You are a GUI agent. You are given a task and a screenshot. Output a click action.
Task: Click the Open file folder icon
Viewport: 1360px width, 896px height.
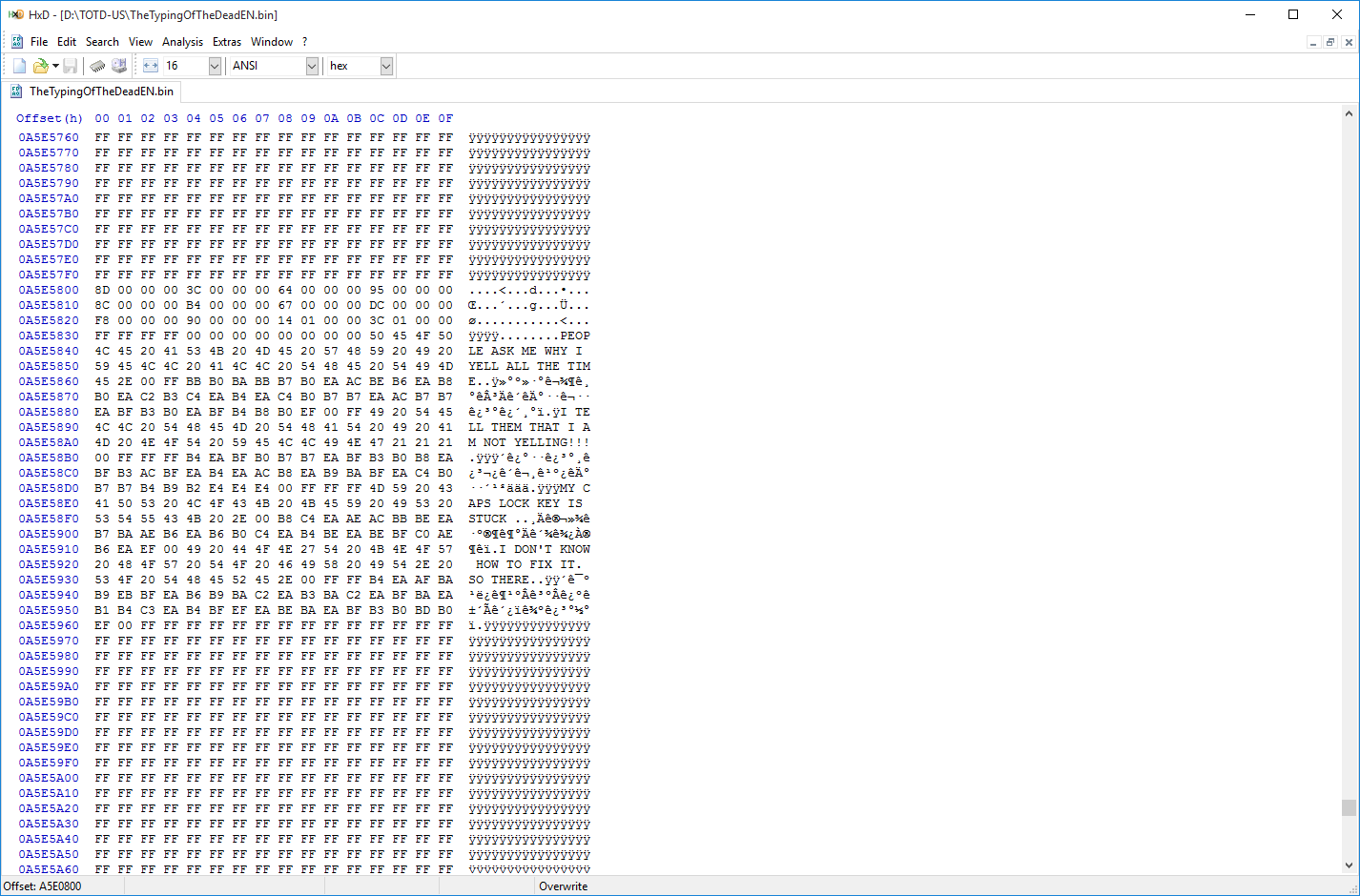pyautogui.click(x=40, y=66)
